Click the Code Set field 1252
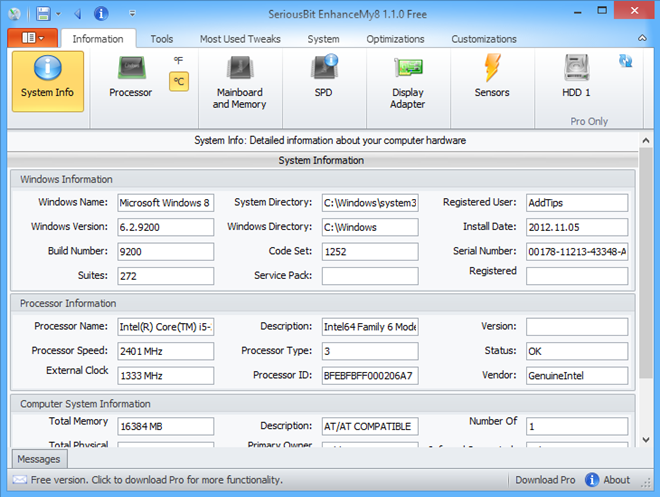This screenshot has height=497, width=660. [370, 252]
